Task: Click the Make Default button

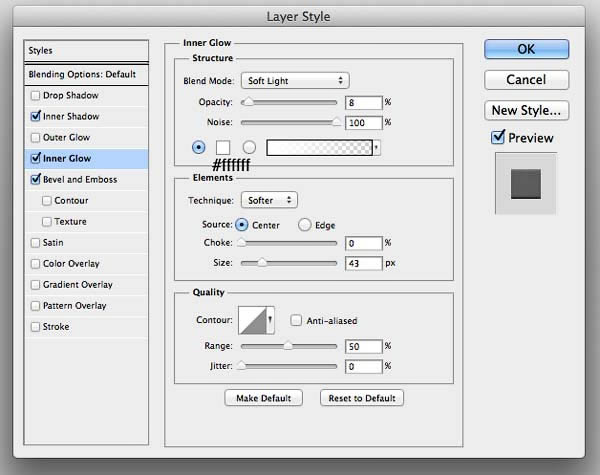Action: [x=264, y=398]
